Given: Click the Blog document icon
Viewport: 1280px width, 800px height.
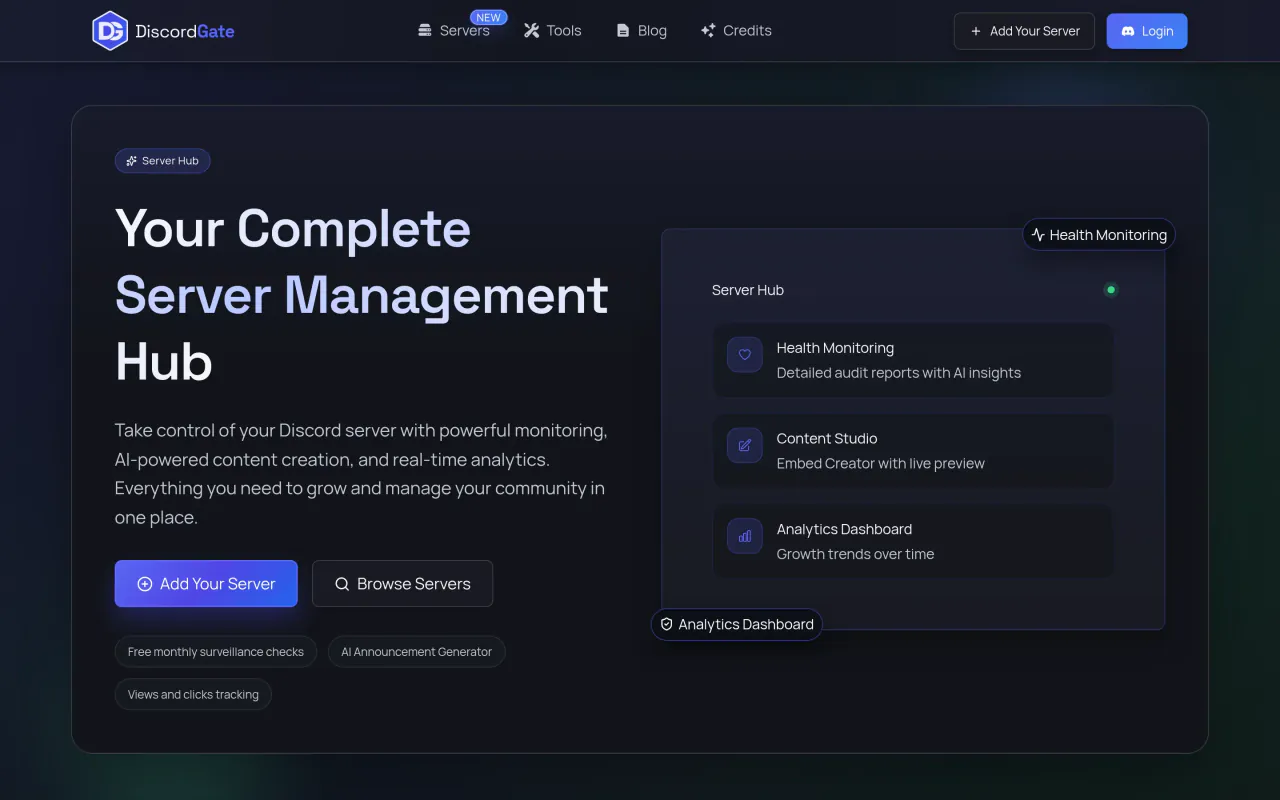Looking at the screenshot, I should (x=623, y=31).
